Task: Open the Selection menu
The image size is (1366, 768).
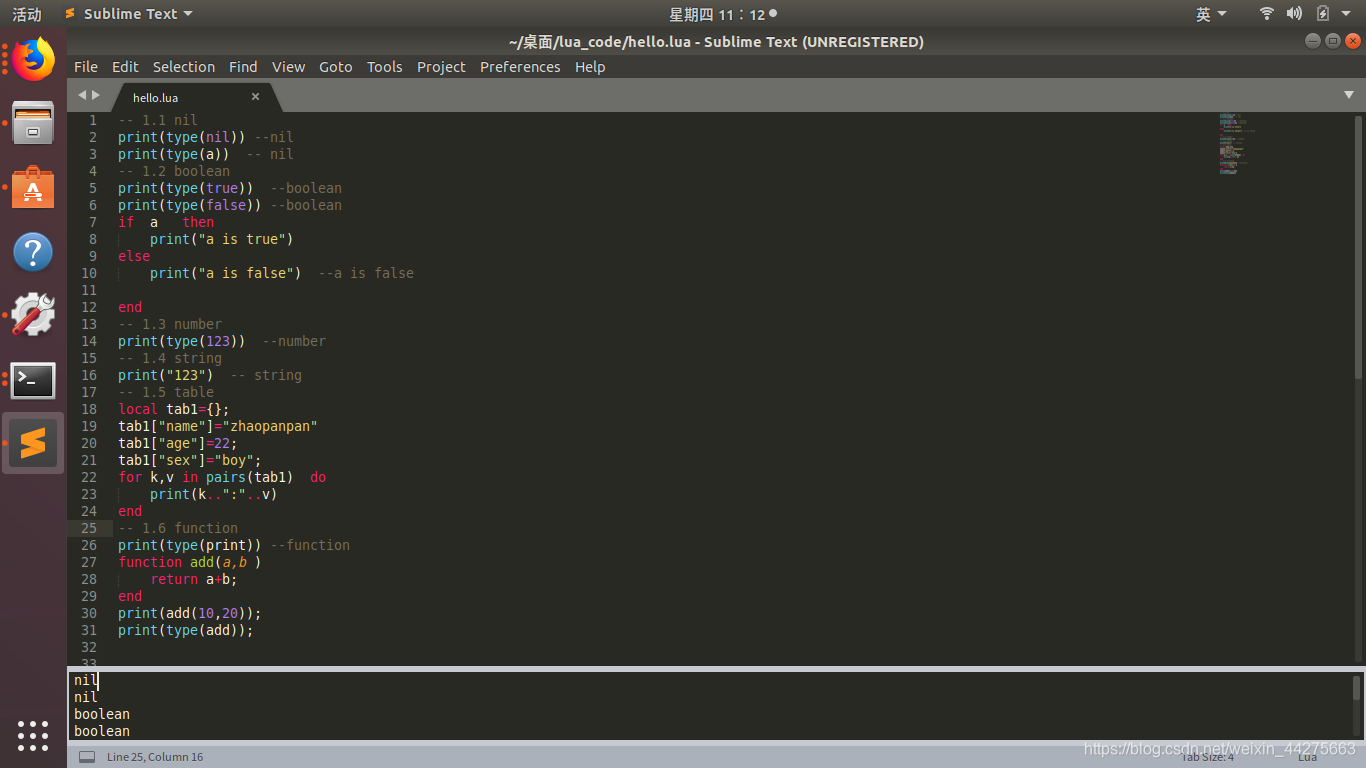Action: pyautogui.click(x=184, y=67)
